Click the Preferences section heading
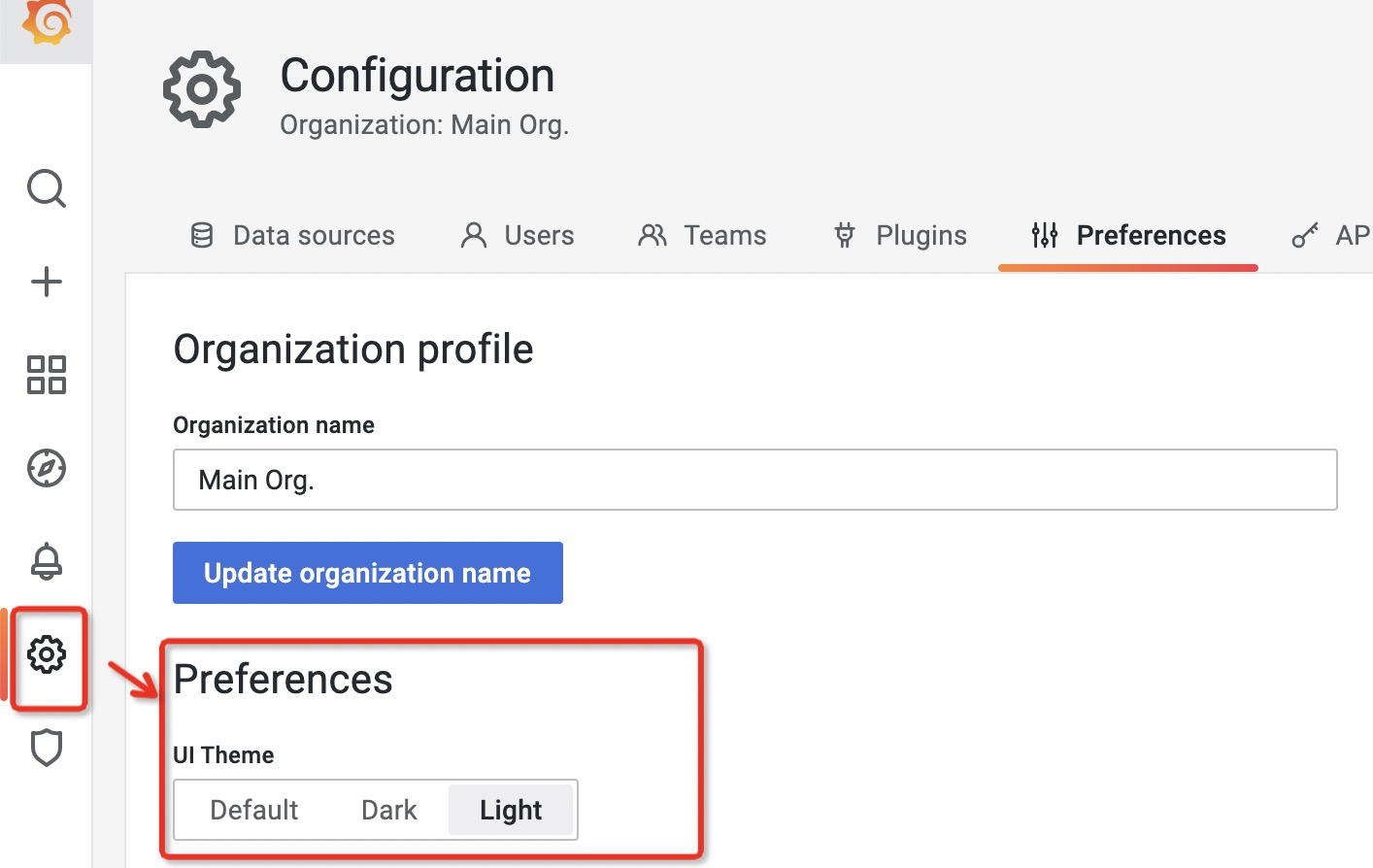Screen dimensions: 1373x868 284,680
